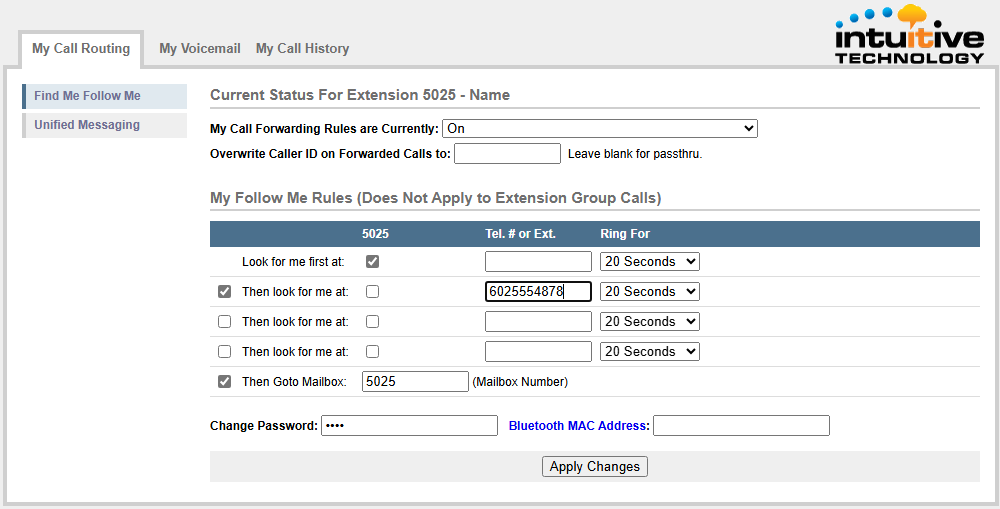Viewport: 1000px width, 509px height.
Task: Select Find Me Follow Me sidebar item
Action: [x=105, y=96]
